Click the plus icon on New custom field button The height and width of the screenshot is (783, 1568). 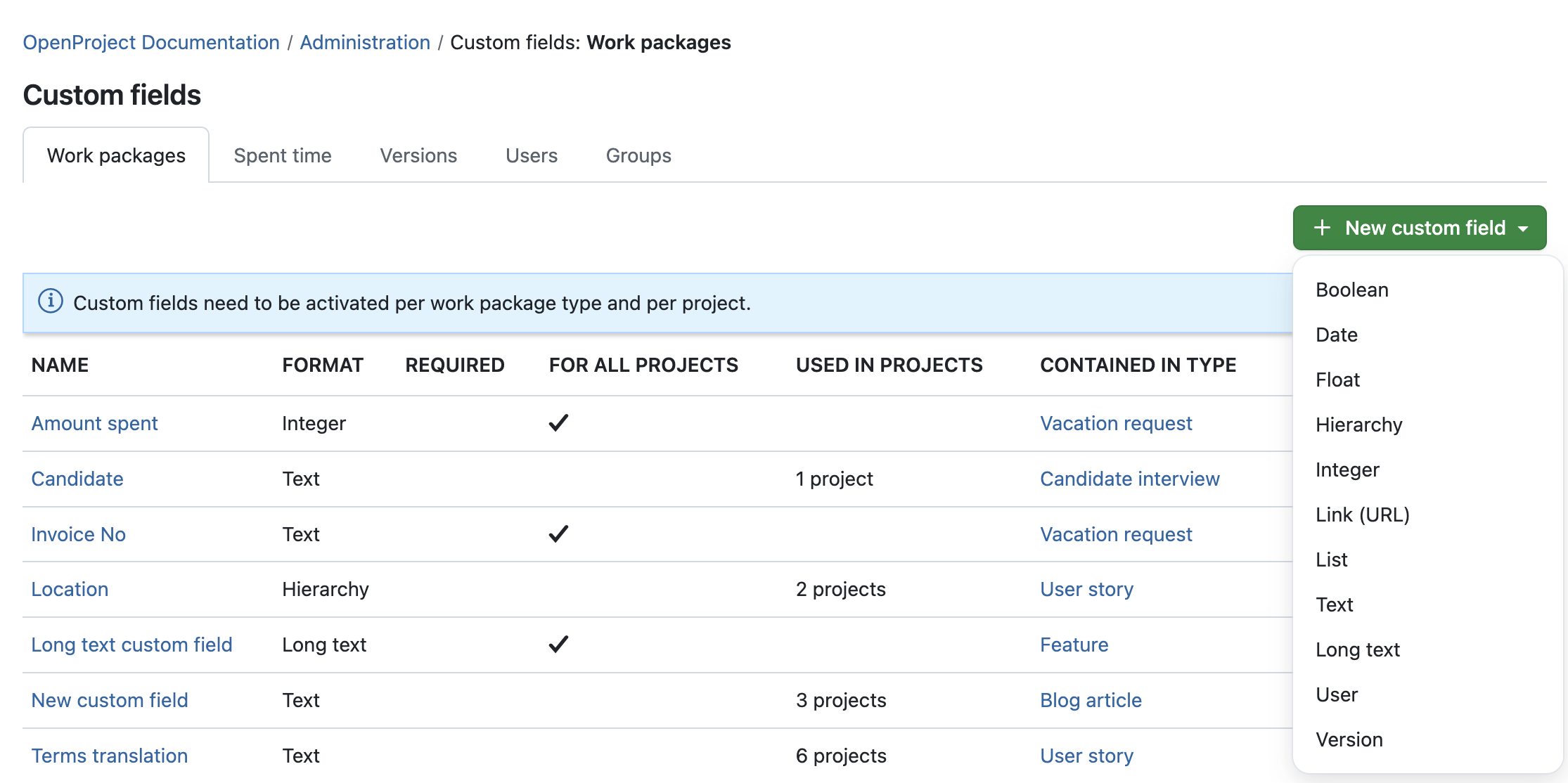pyautogui.click(x=1323, y=227)
